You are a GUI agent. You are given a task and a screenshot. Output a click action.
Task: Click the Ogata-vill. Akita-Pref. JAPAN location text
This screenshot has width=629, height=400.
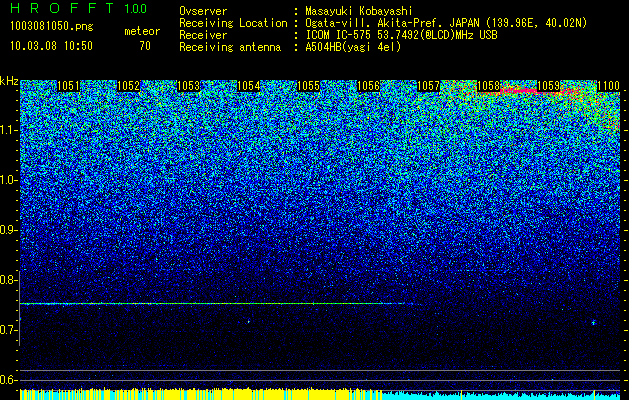446,23
